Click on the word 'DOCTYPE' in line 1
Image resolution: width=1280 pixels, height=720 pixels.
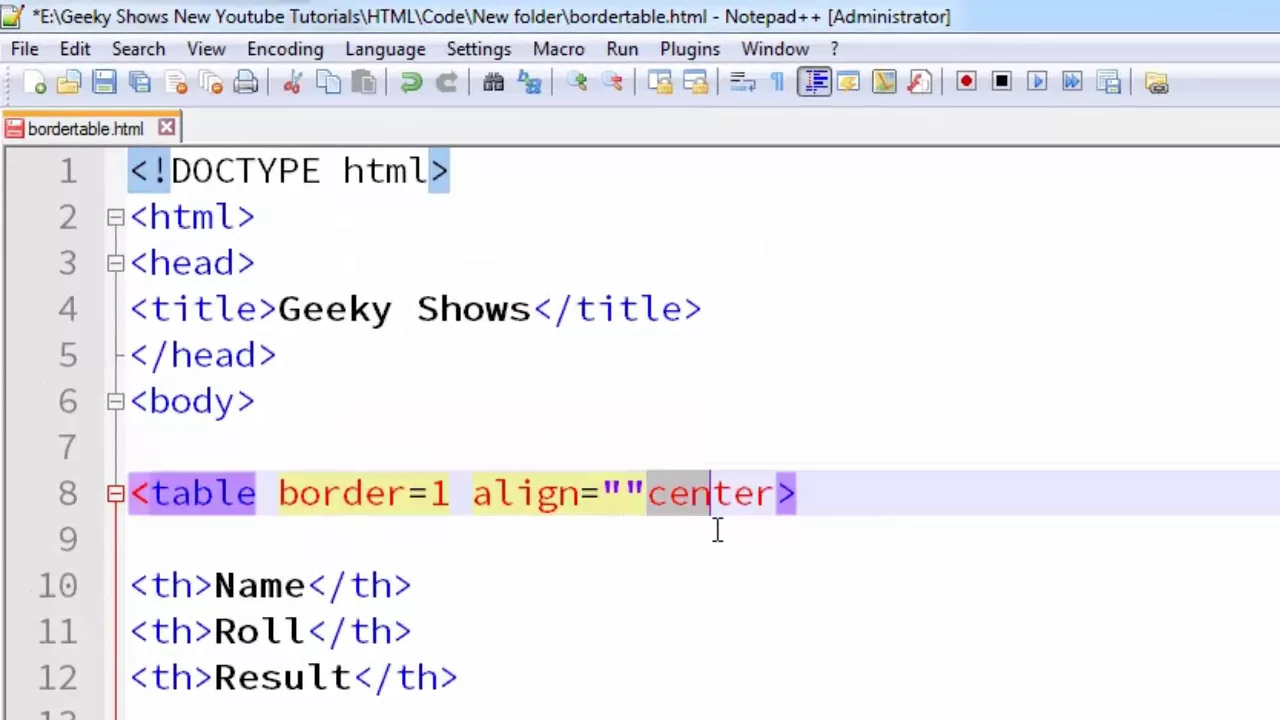pyautogui.click(x=246, y=171)
